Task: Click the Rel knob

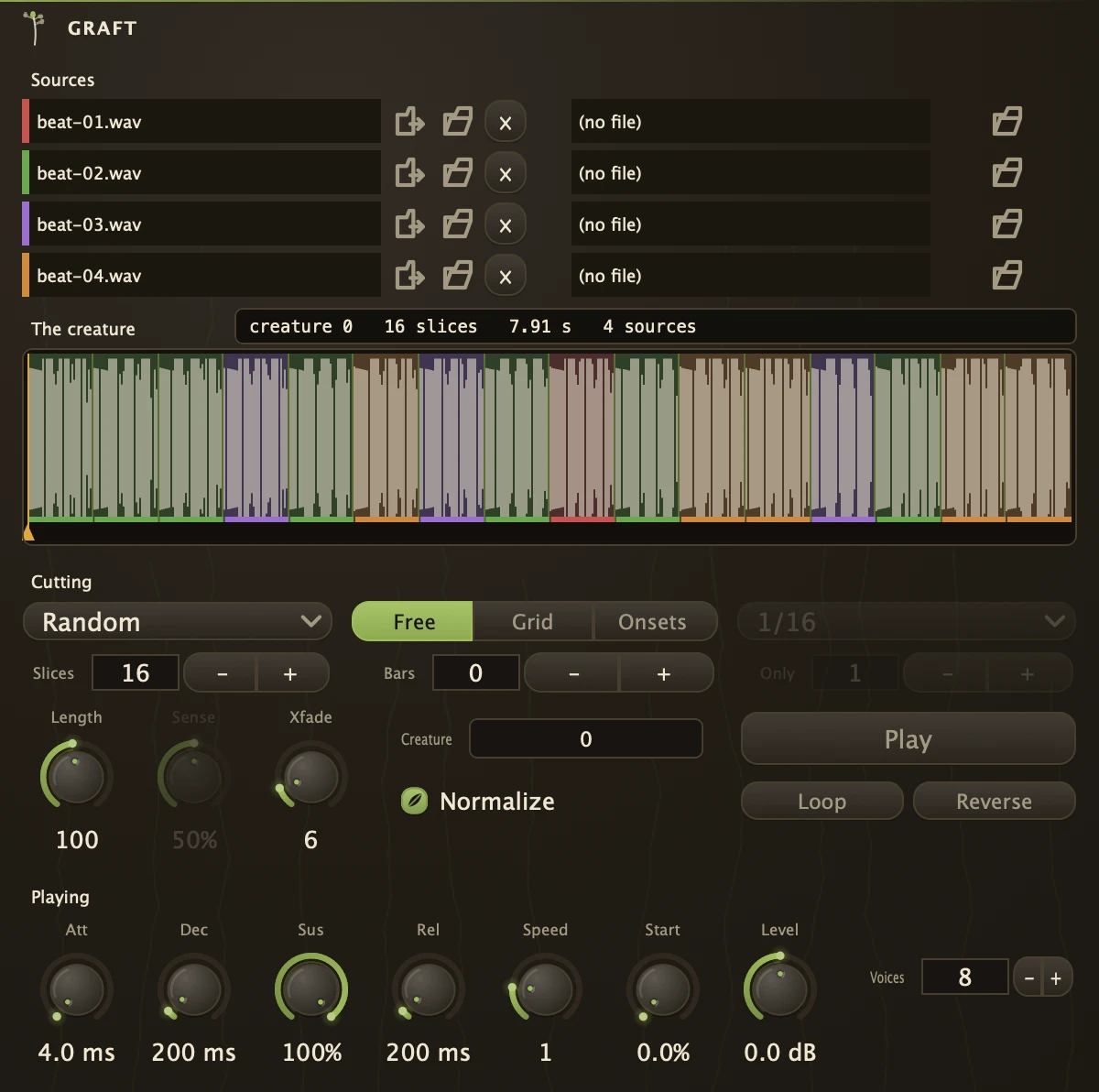Action: [429, 988]
